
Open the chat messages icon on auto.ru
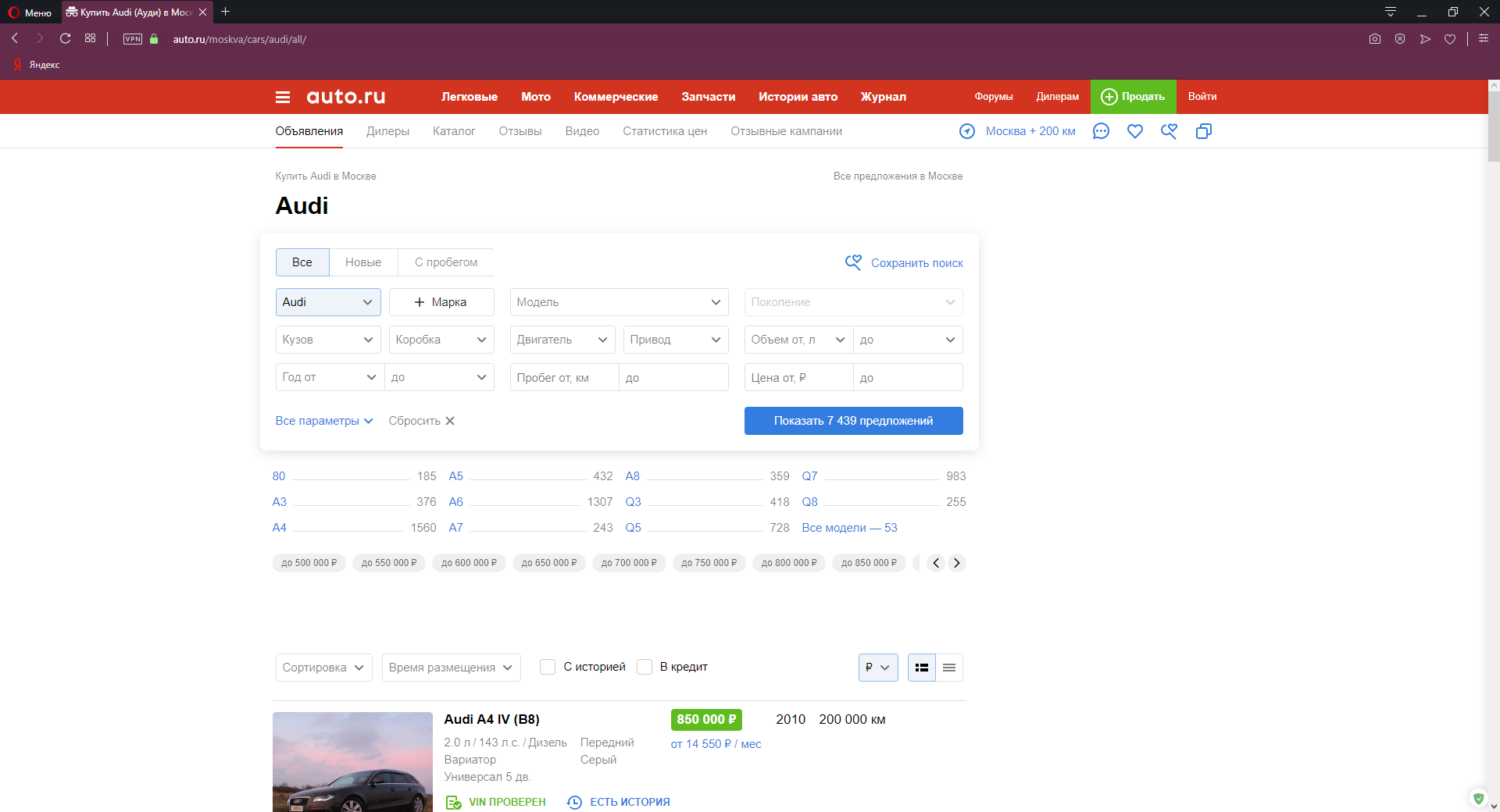[x=1100, y=131]
